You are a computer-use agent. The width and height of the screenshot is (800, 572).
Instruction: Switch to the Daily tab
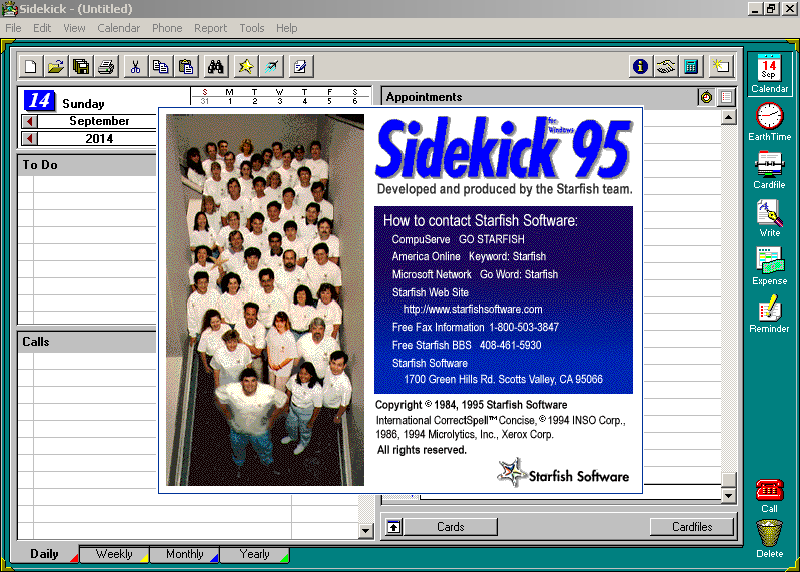[x=44, y=554]
